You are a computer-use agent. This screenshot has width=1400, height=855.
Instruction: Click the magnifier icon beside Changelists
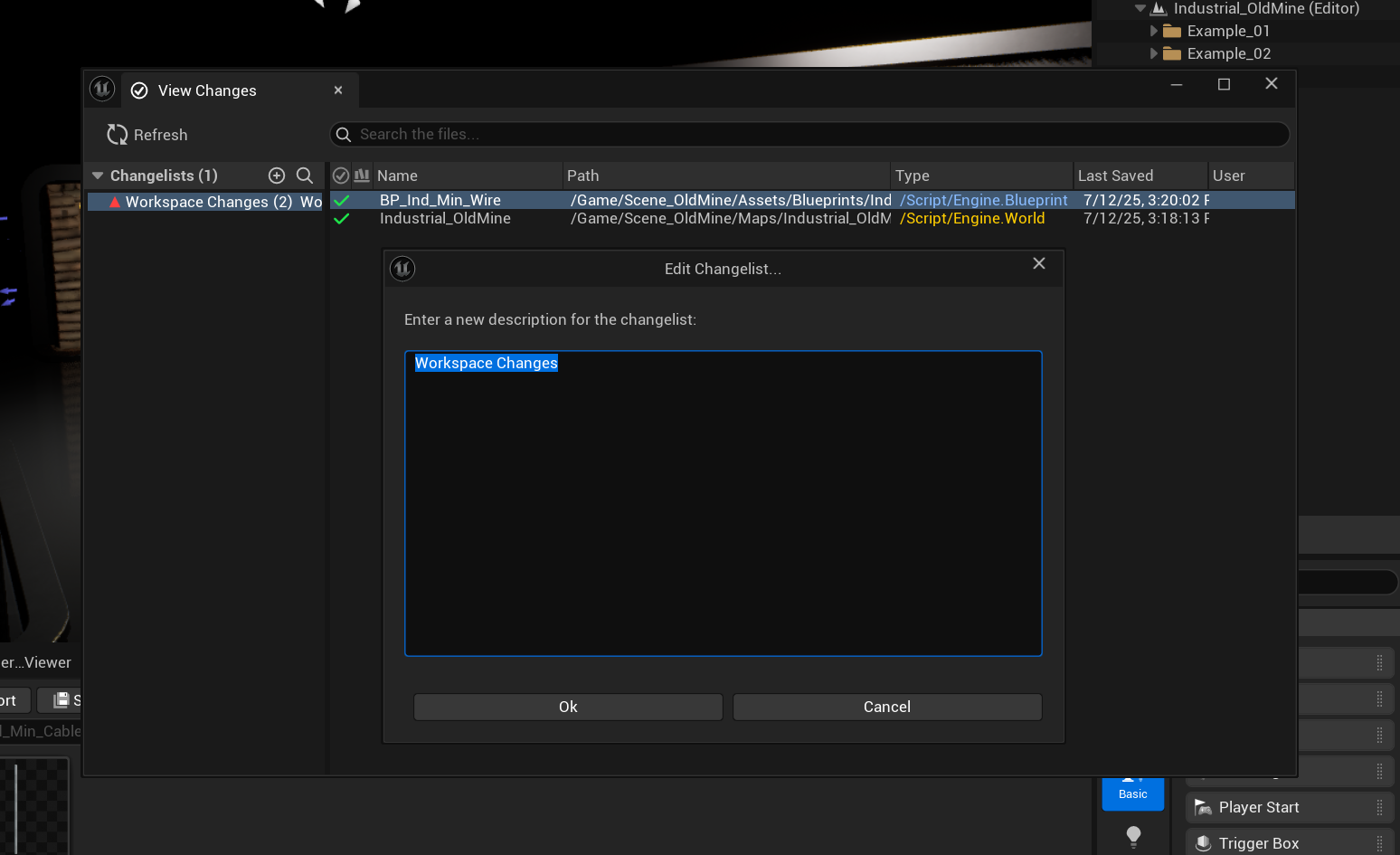pos(305,176)
